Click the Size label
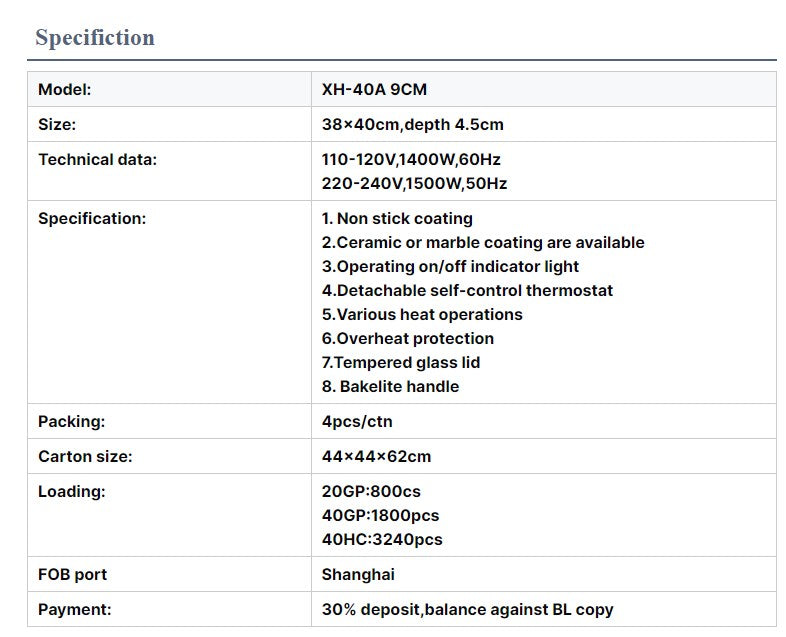Screen dimensions: 786x637 (x=57, y=124)
